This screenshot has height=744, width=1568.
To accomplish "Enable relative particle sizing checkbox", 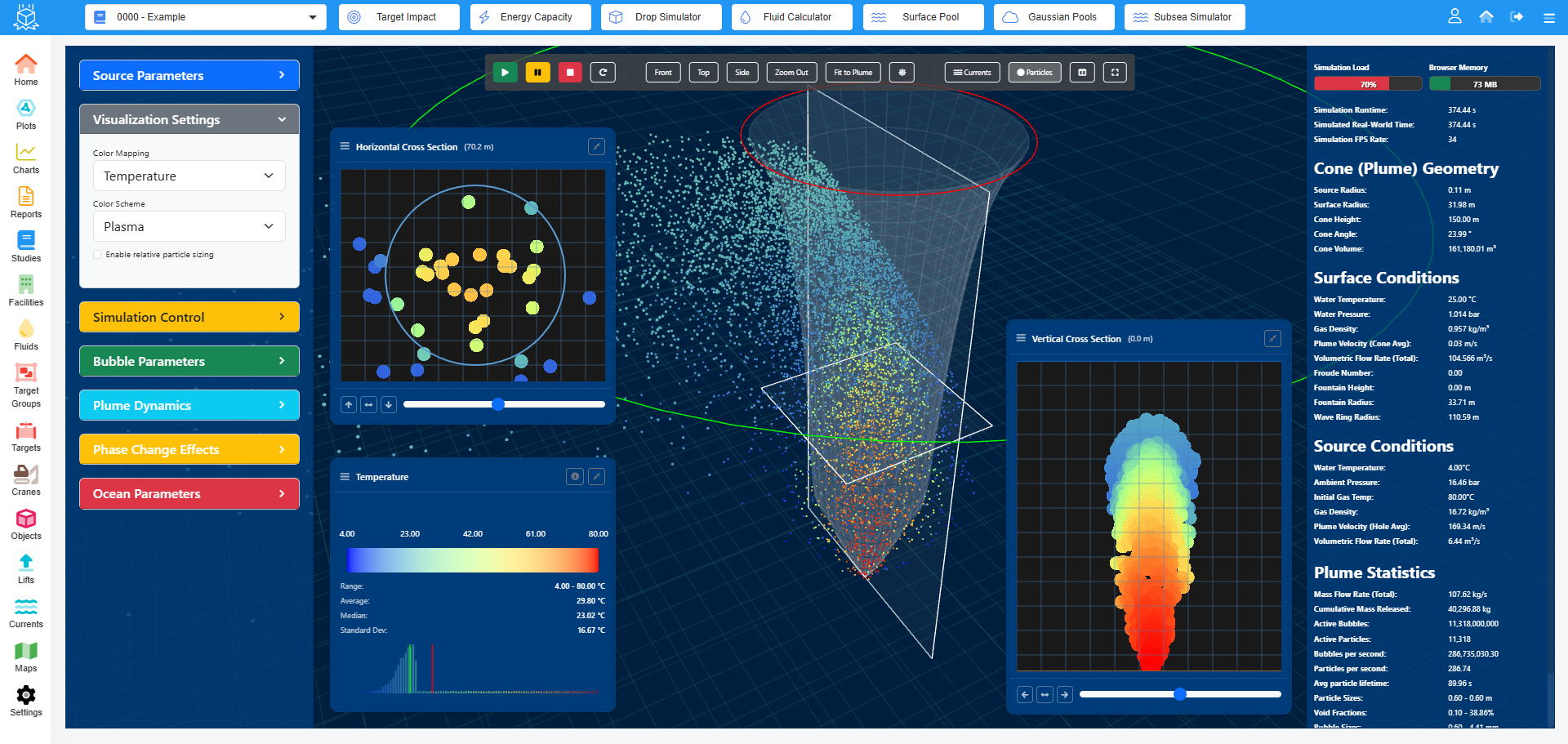I will (97, 254).
